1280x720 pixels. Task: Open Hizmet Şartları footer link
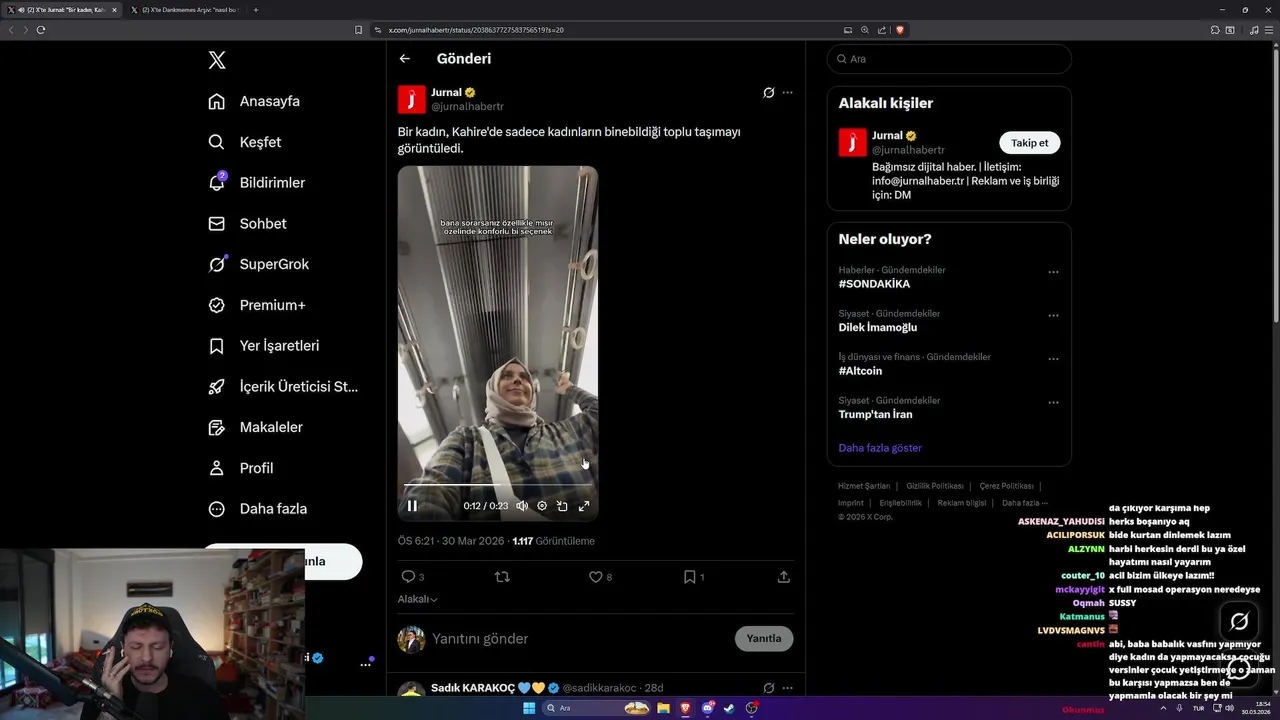pyautogui.click(x=864, y=486)
